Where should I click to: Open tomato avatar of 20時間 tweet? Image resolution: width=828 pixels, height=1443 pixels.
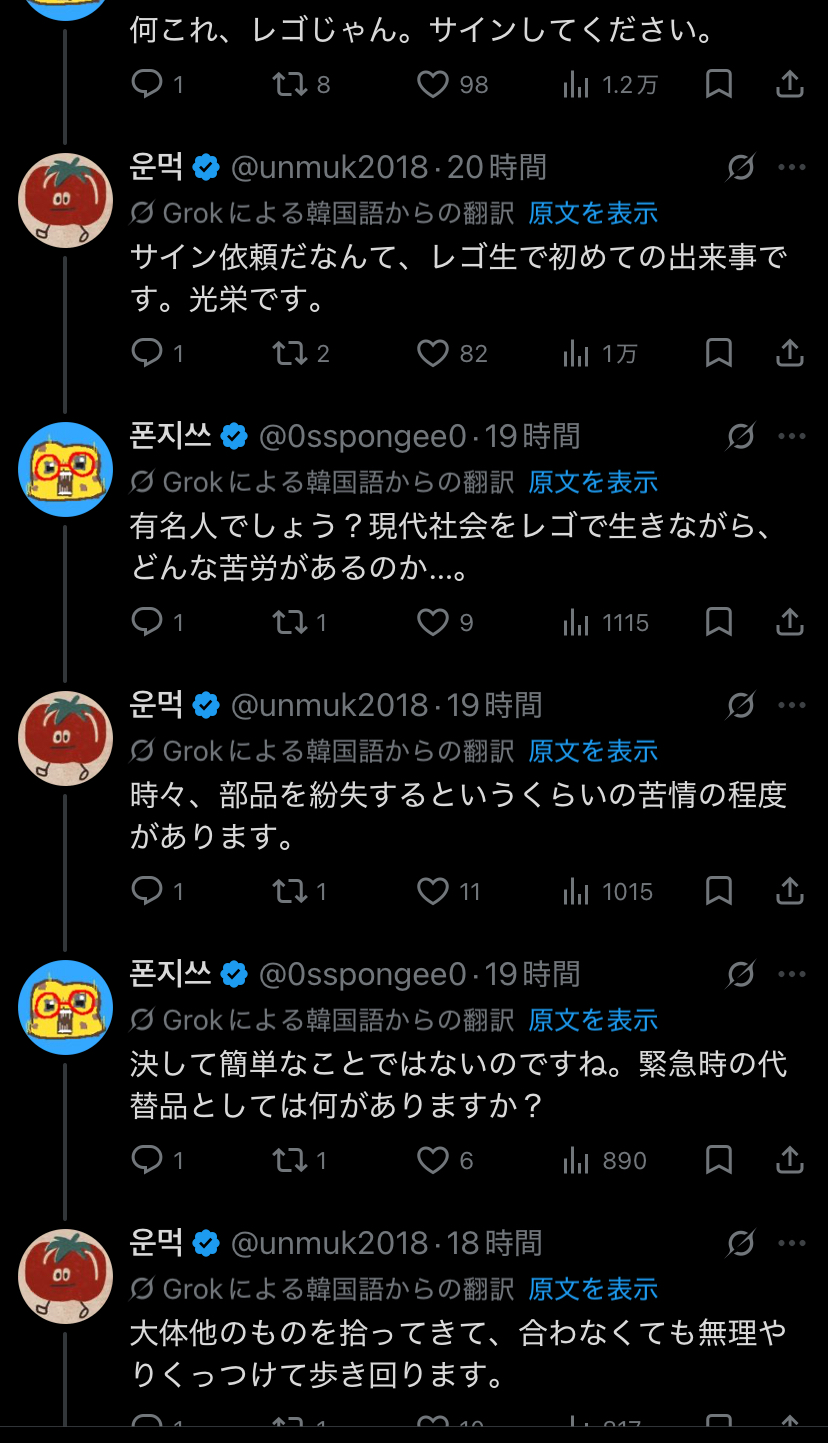[x=65, y=200]
